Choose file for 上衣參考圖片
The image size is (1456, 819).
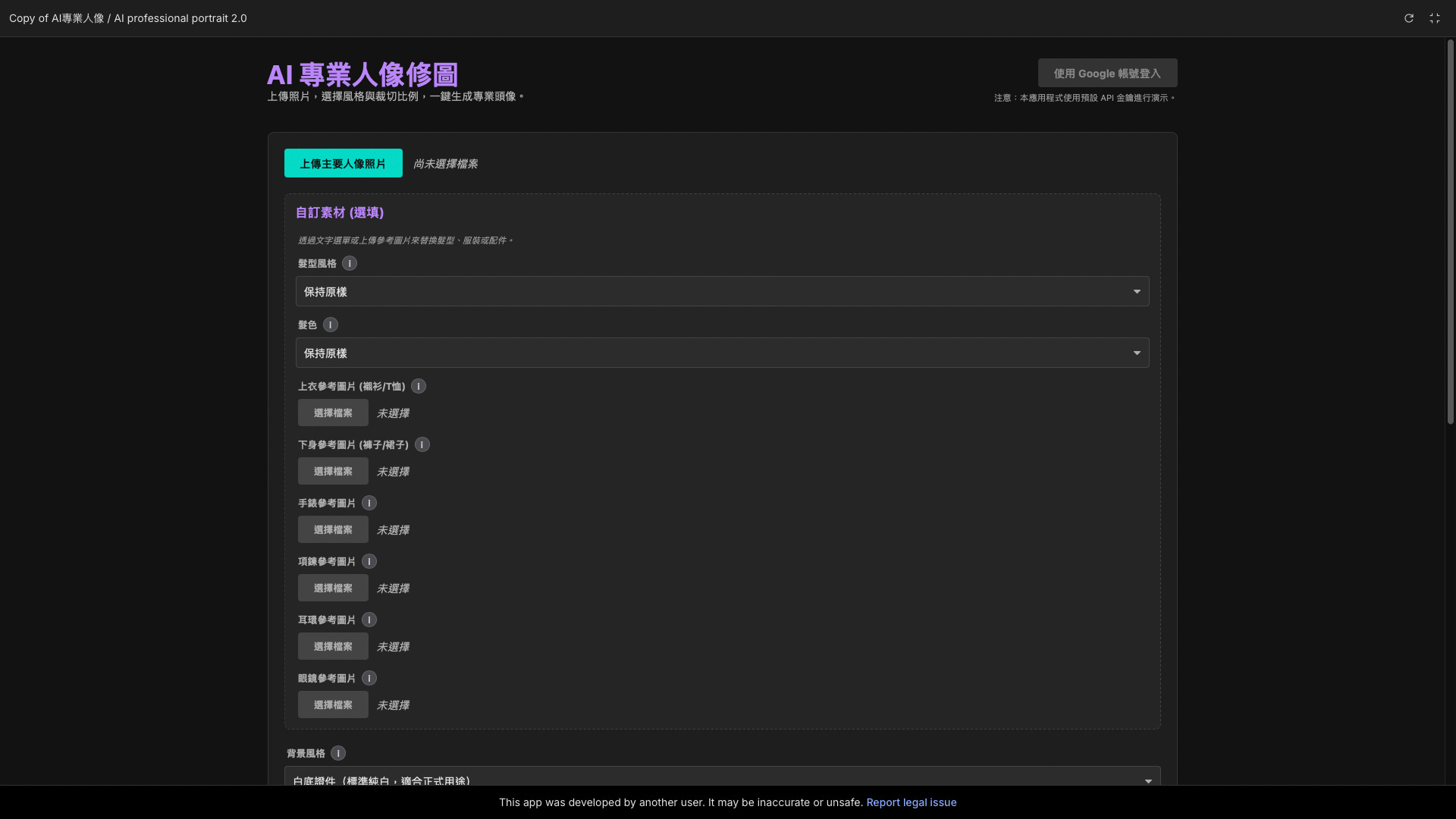tap(332, 413)
